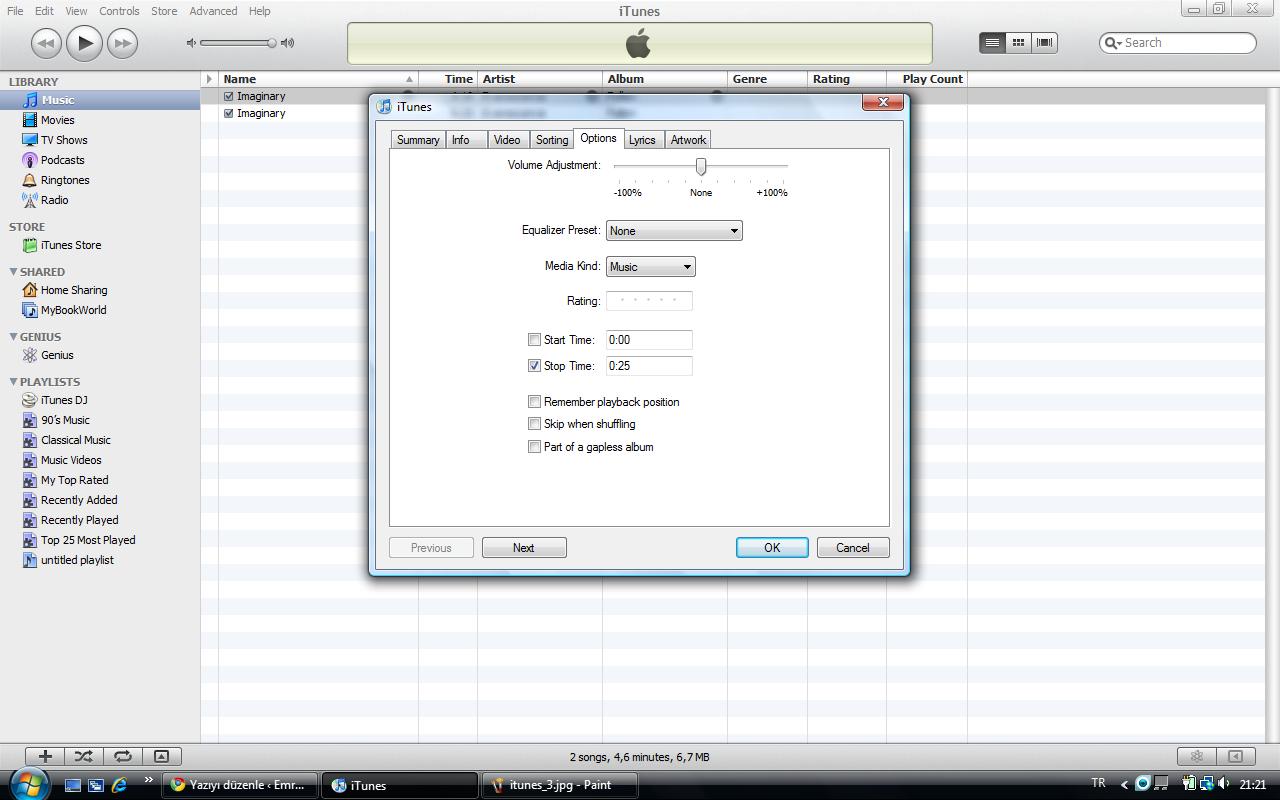Open the Equalizer Preset dropdown
Viewport: 1280px width, 800px height.
[674, 231]
